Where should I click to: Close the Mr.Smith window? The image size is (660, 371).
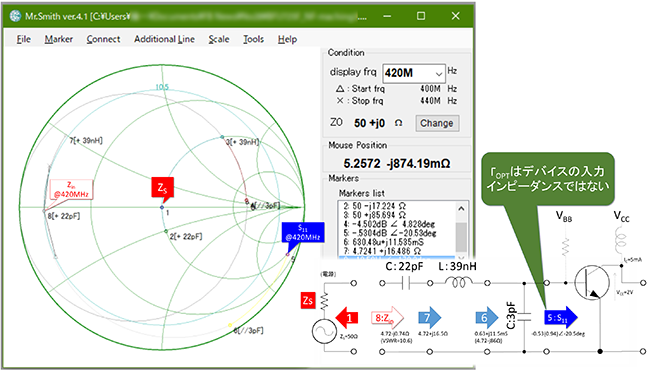(455, 16)
